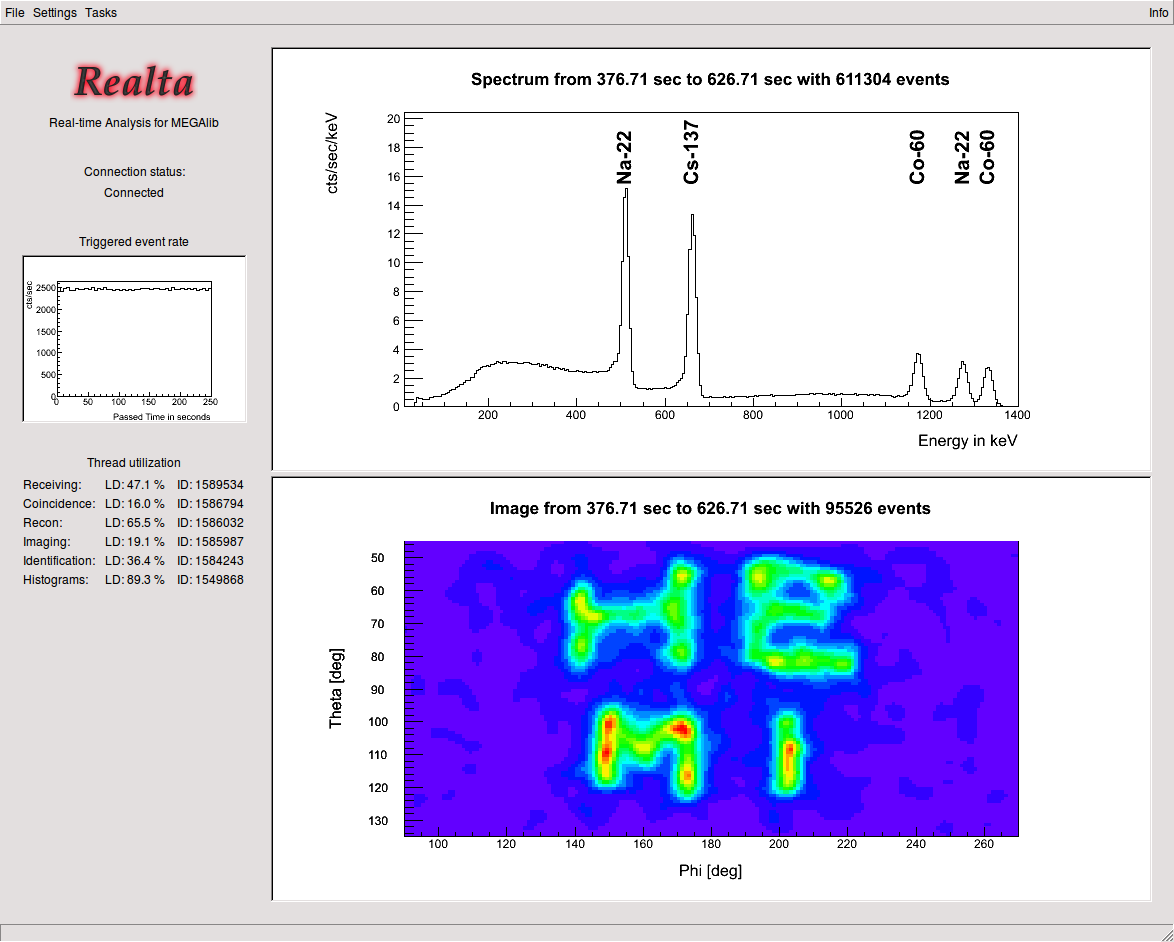Click Identification ID 1584243
1174x942 pixels.
tap(210, 561)
